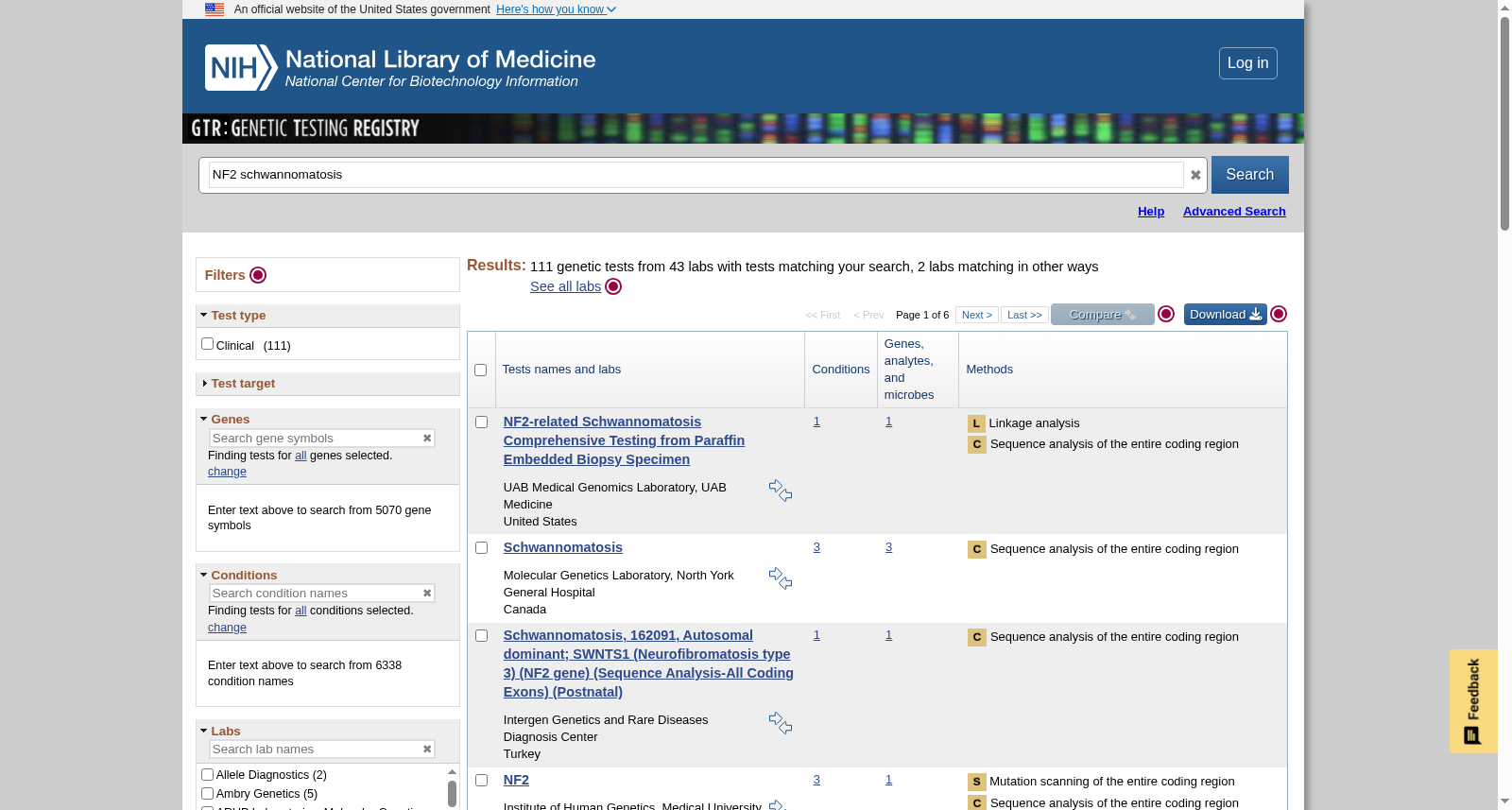Viewport: 1512px width, 810px height.
Task: Click change link under Conditions filter
Action: [x=227, y=628]
